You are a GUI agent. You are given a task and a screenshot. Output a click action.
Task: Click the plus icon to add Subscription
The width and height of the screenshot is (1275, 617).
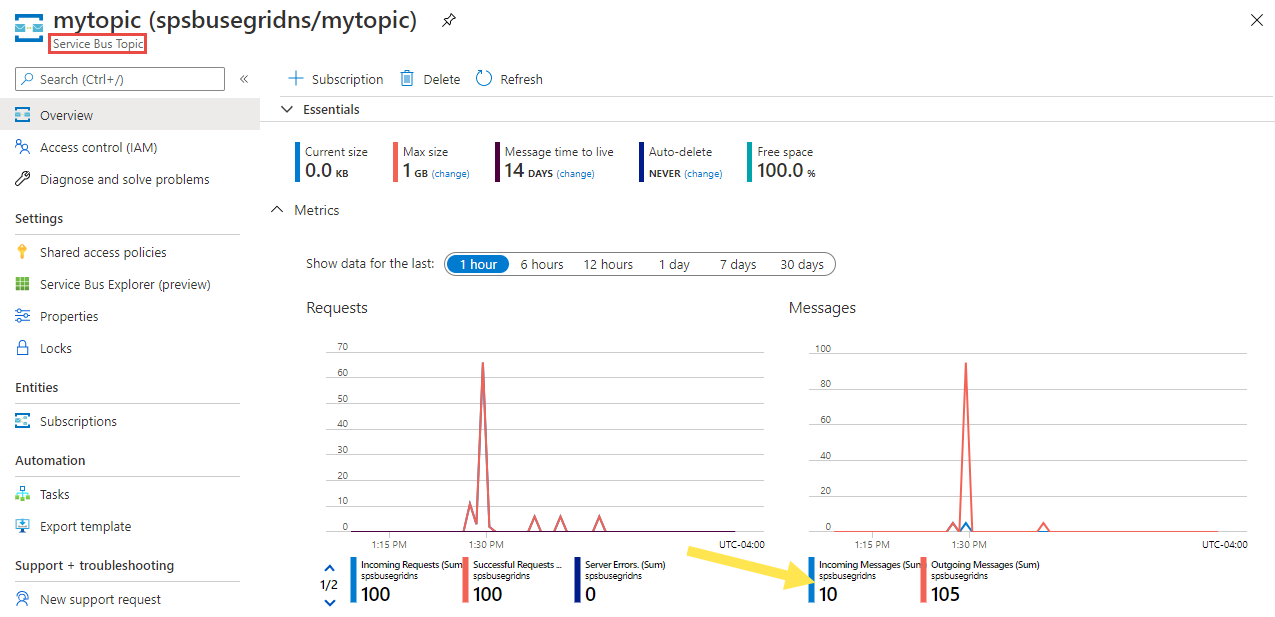(295, 78)
